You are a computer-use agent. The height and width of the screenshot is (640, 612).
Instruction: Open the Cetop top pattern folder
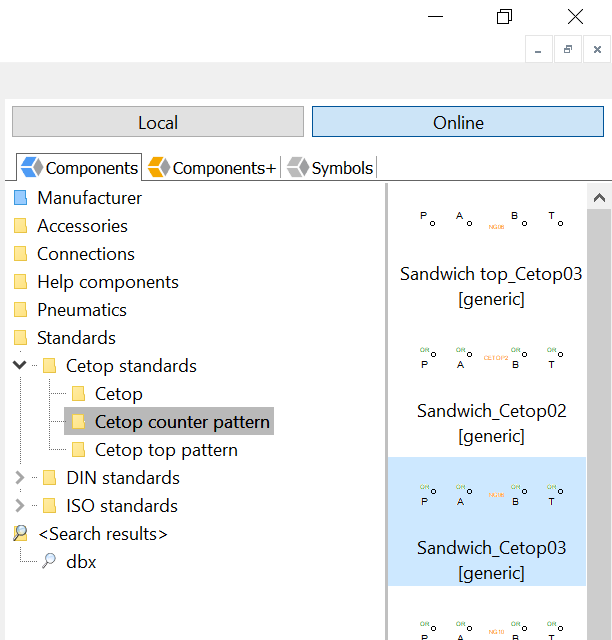tap(166, 450)
